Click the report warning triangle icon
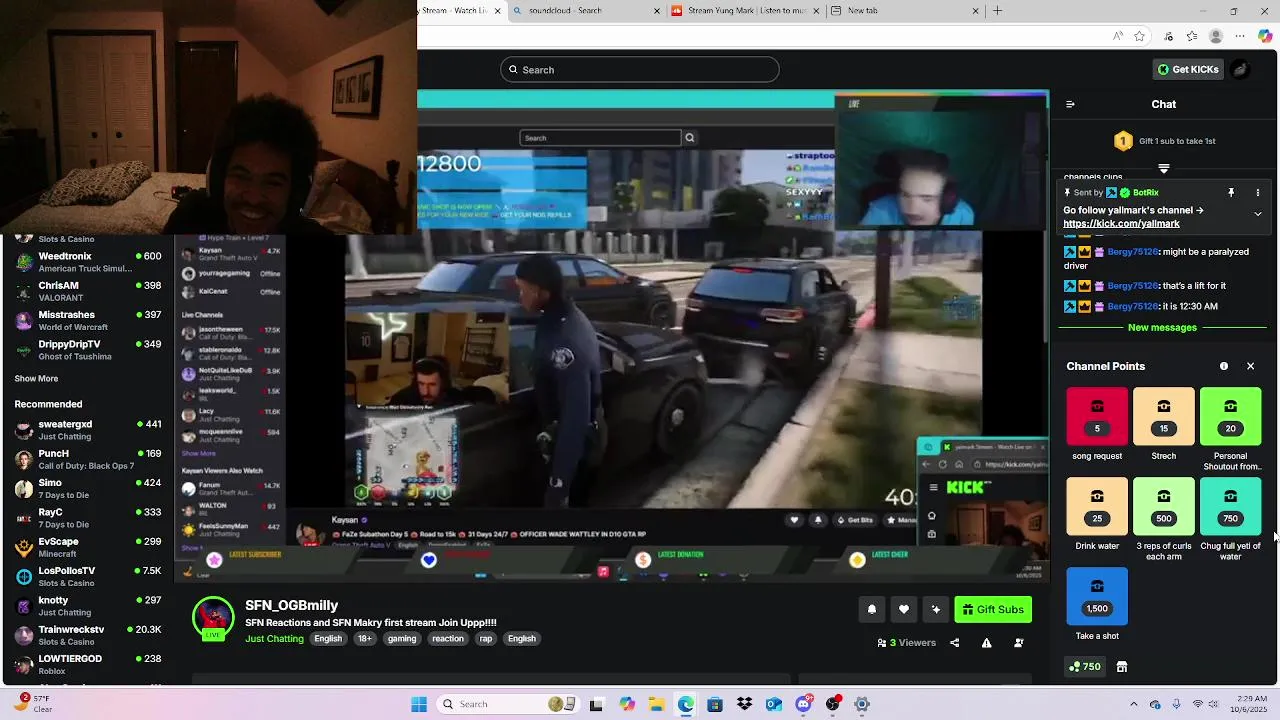 (x=986, y=643)
